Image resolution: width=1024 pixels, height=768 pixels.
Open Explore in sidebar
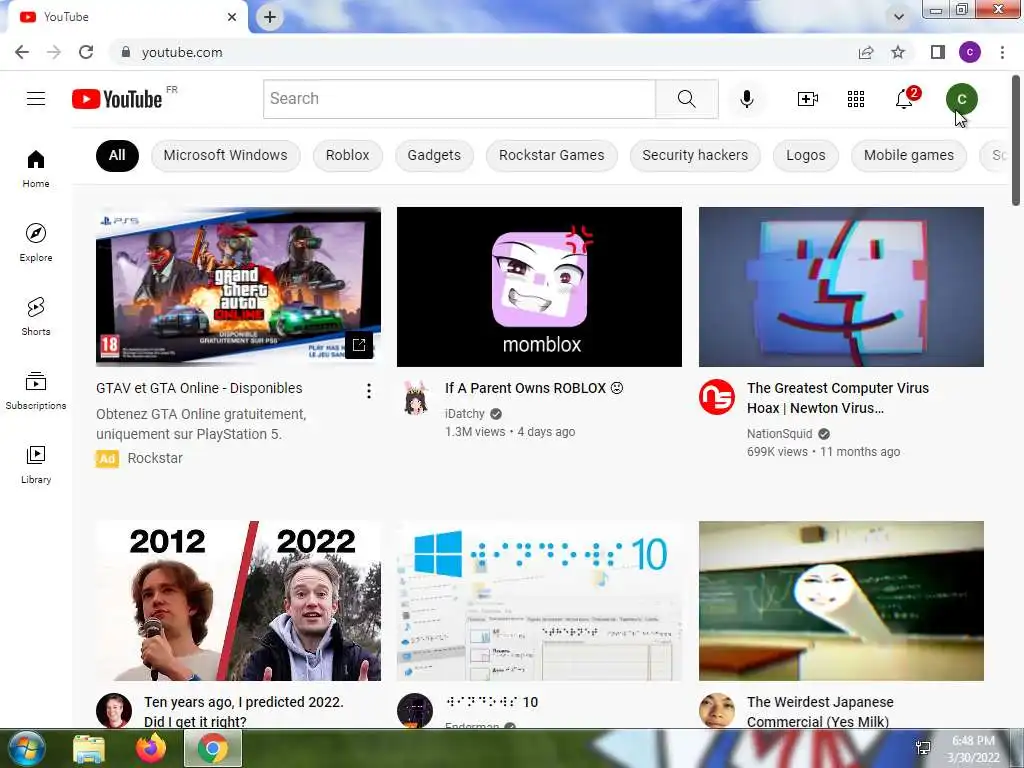pos(36,242)
